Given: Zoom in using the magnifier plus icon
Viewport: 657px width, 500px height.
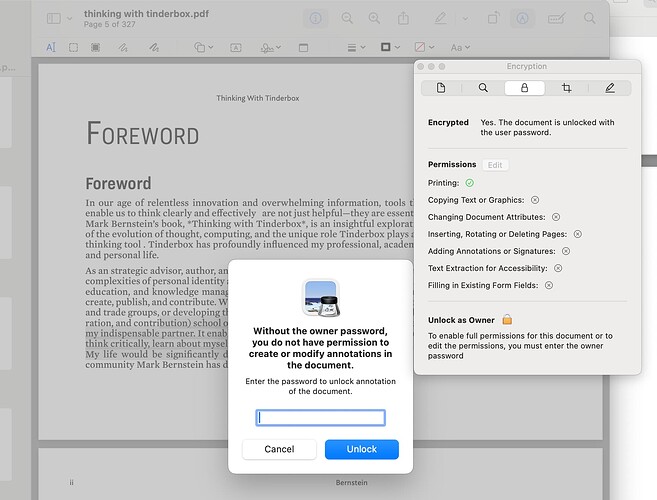Looking at the screenshot, I should [x=374, y=18].
